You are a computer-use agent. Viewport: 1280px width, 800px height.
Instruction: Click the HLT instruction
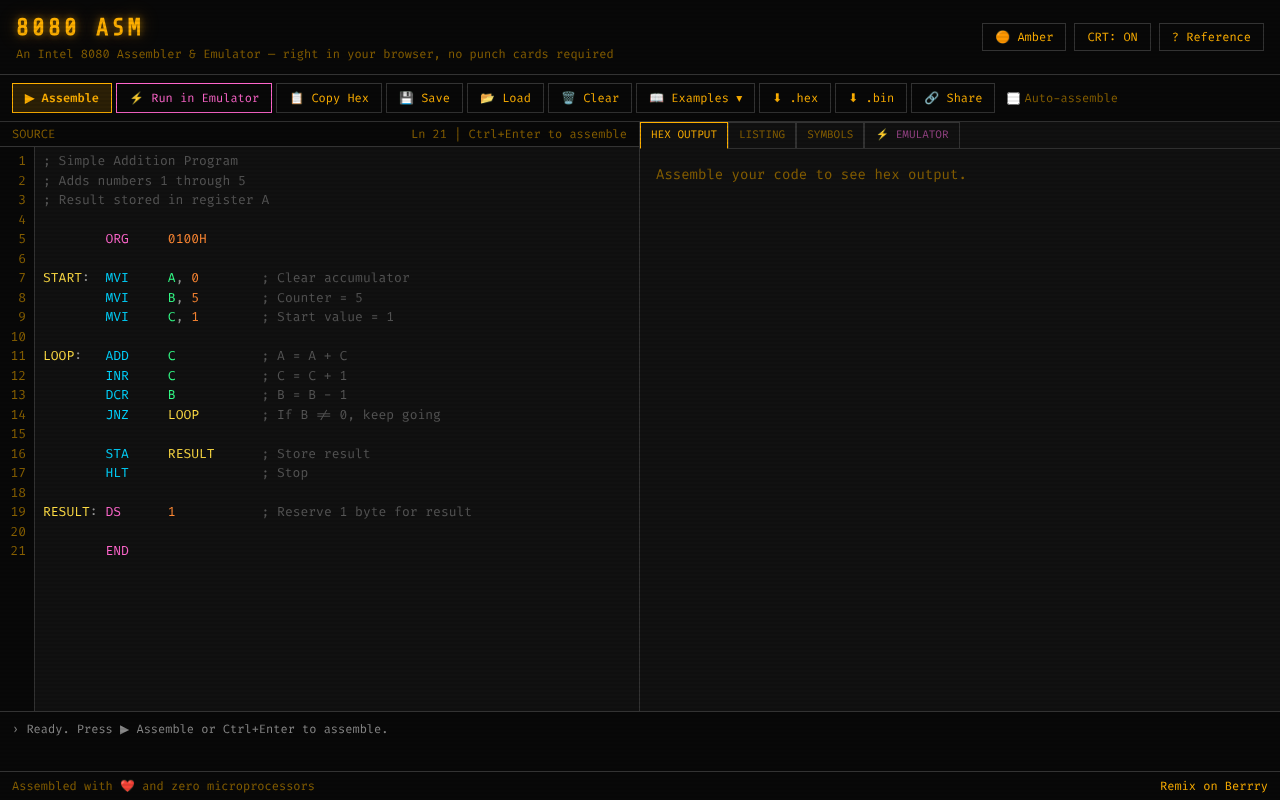[x=117, y=473]
